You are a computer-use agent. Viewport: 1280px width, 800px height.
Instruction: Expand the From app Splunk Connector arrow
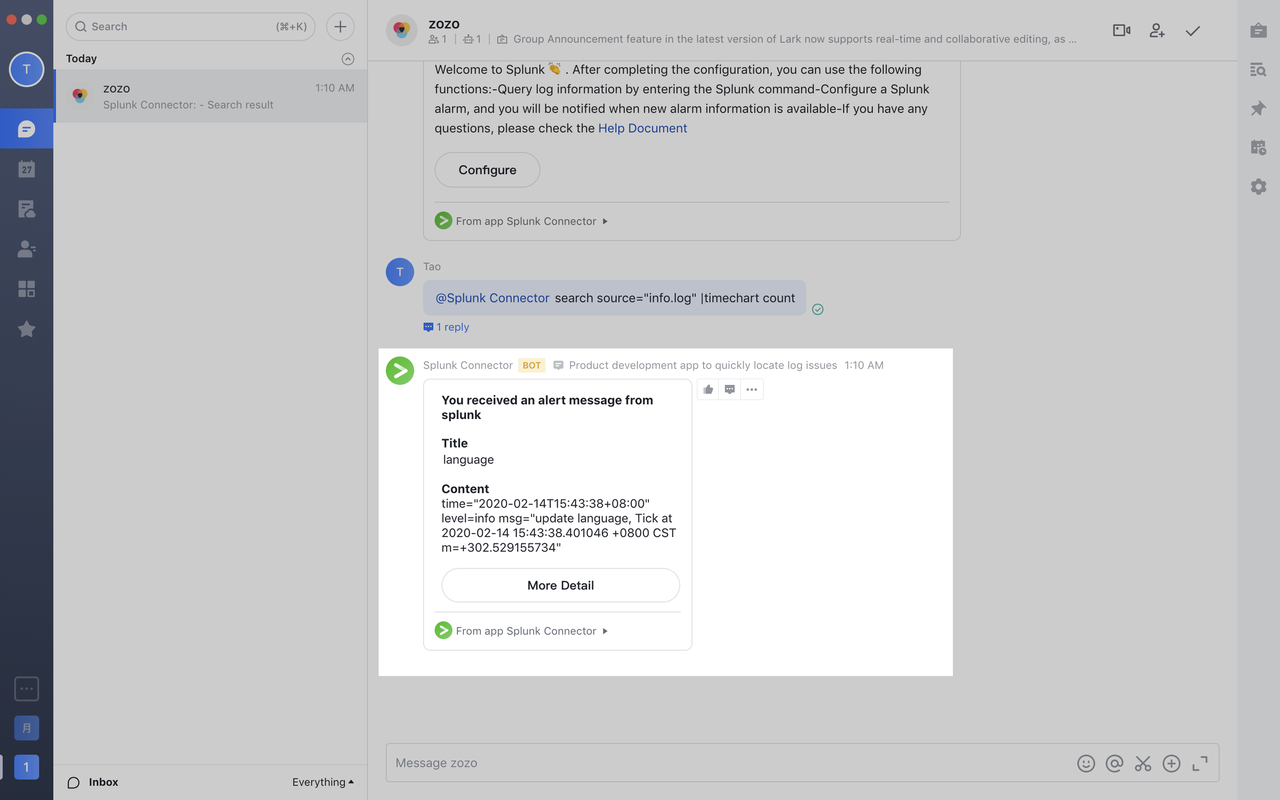coord(605,631)
